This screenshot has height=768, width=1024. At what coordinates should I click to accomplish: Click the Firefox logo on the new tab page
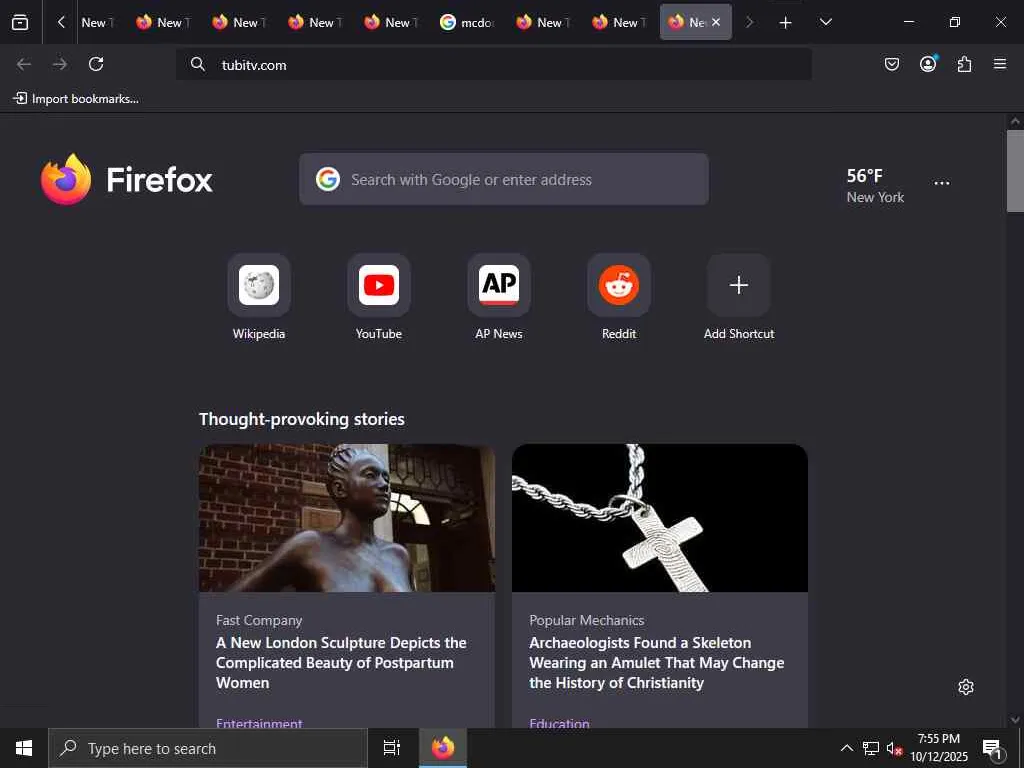tap(127, 179)
